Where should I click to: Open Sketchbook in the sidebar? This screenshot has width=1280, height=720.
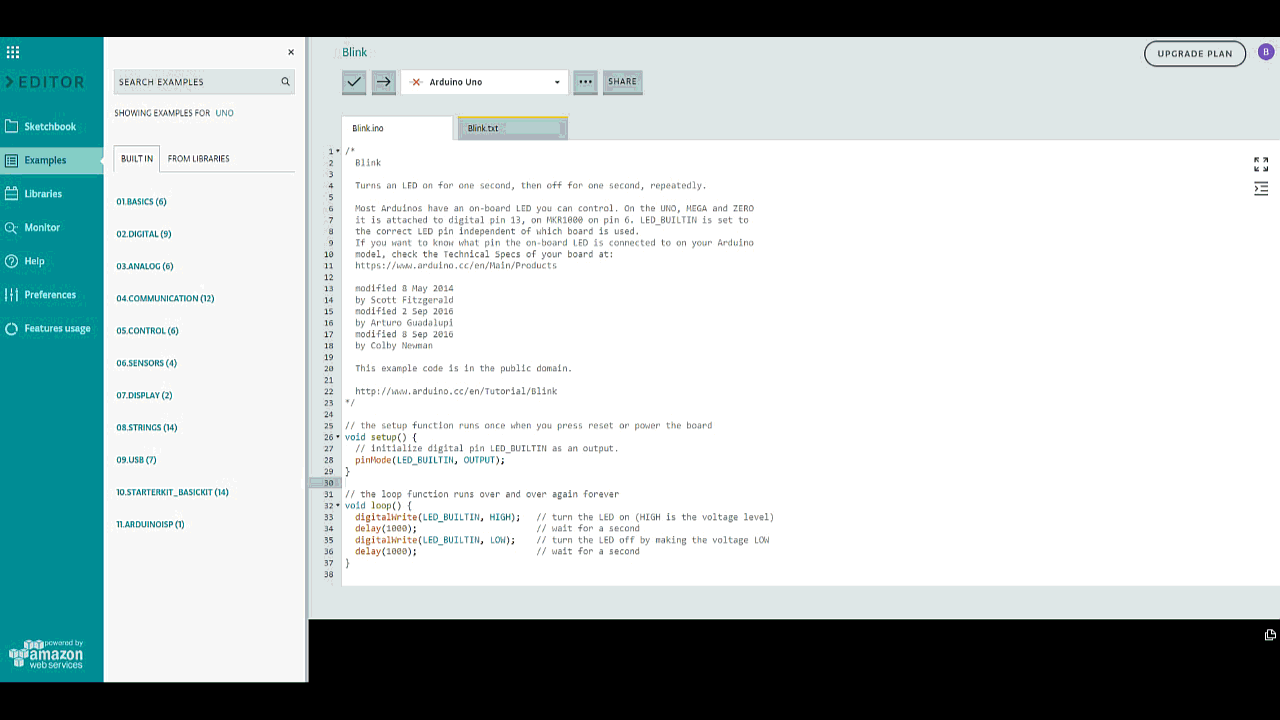click(x=50, y=127)
